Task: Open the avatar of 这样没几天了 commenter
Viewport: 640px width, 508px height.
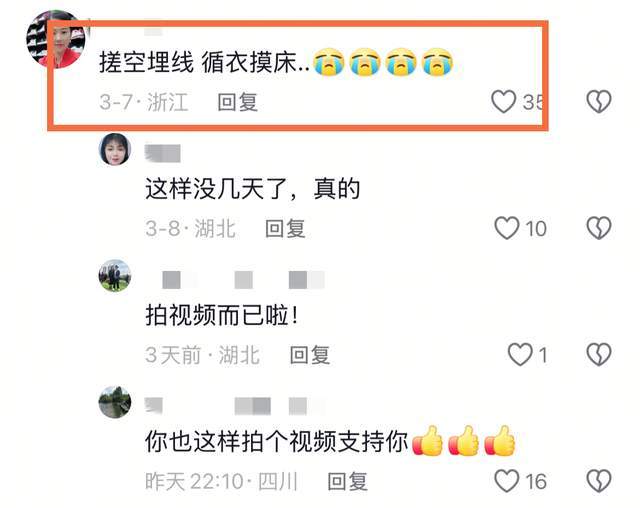Action: point(115,149)
